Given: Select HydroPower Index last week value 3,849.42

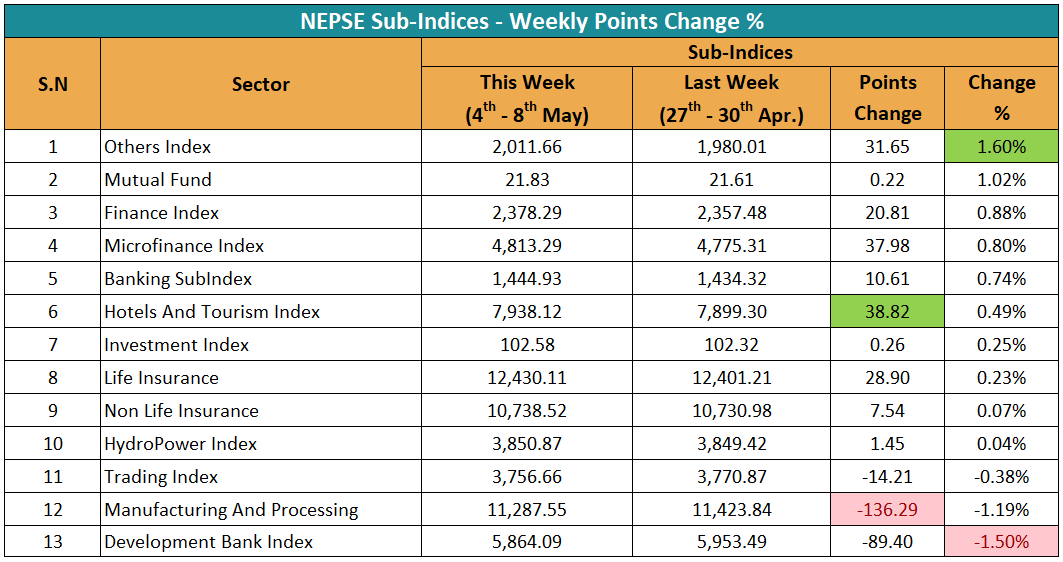Looking at the screenshot, I should [x=731, y=443].
